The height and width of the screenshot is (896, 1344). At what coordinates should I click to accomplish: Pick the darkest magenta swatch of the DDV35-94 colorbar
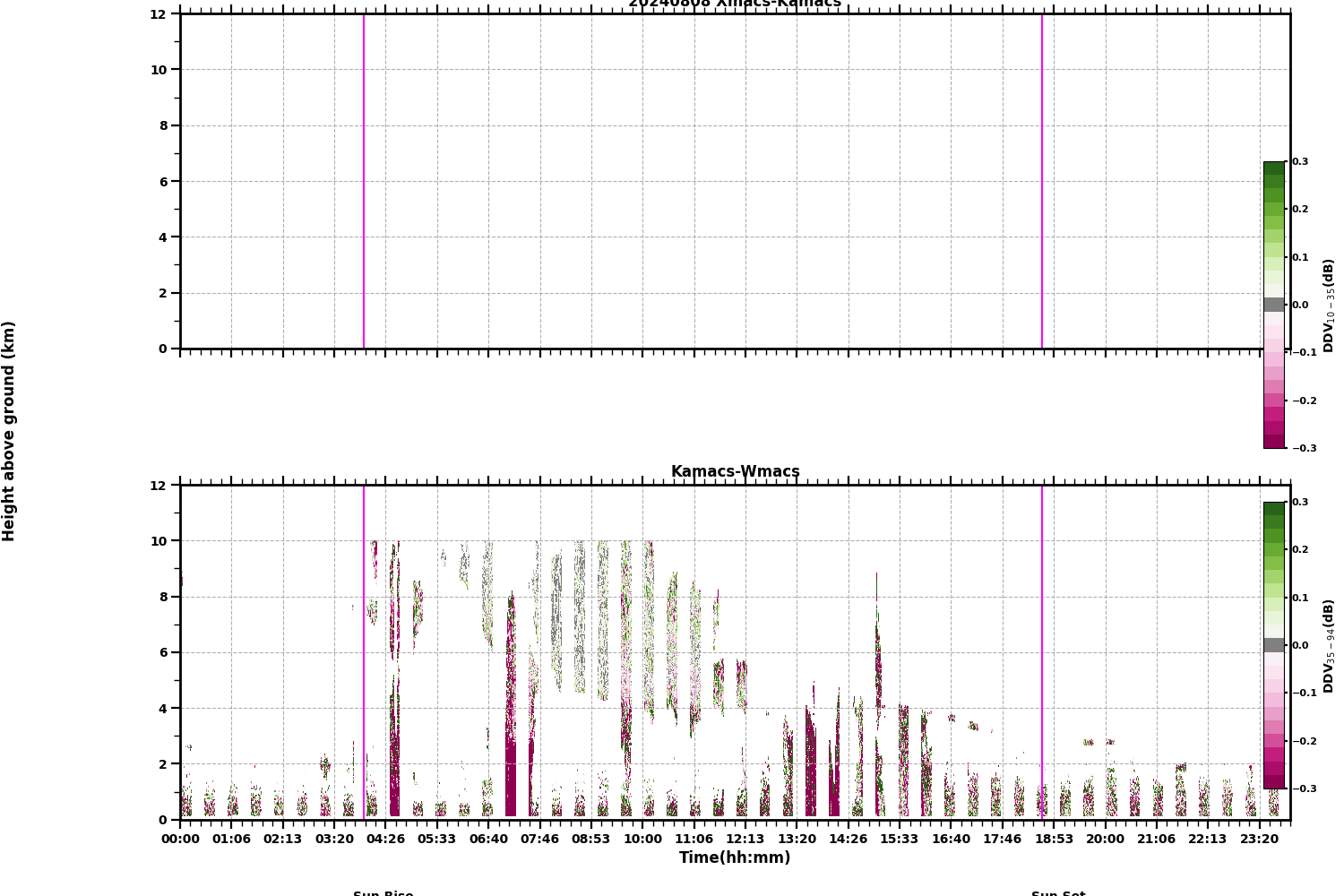tap(1274, 781)
